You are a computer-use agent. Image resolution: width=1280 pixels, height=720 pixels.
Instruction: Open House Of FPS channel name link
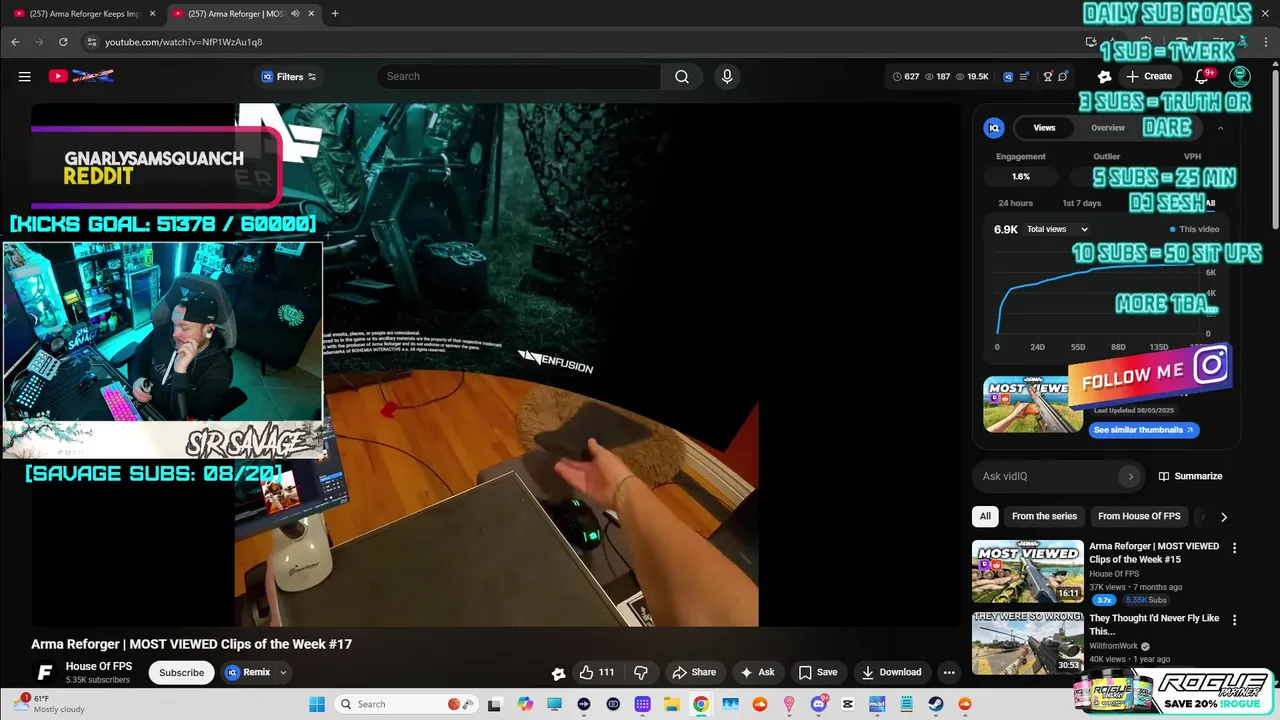(x=99, y=666)
